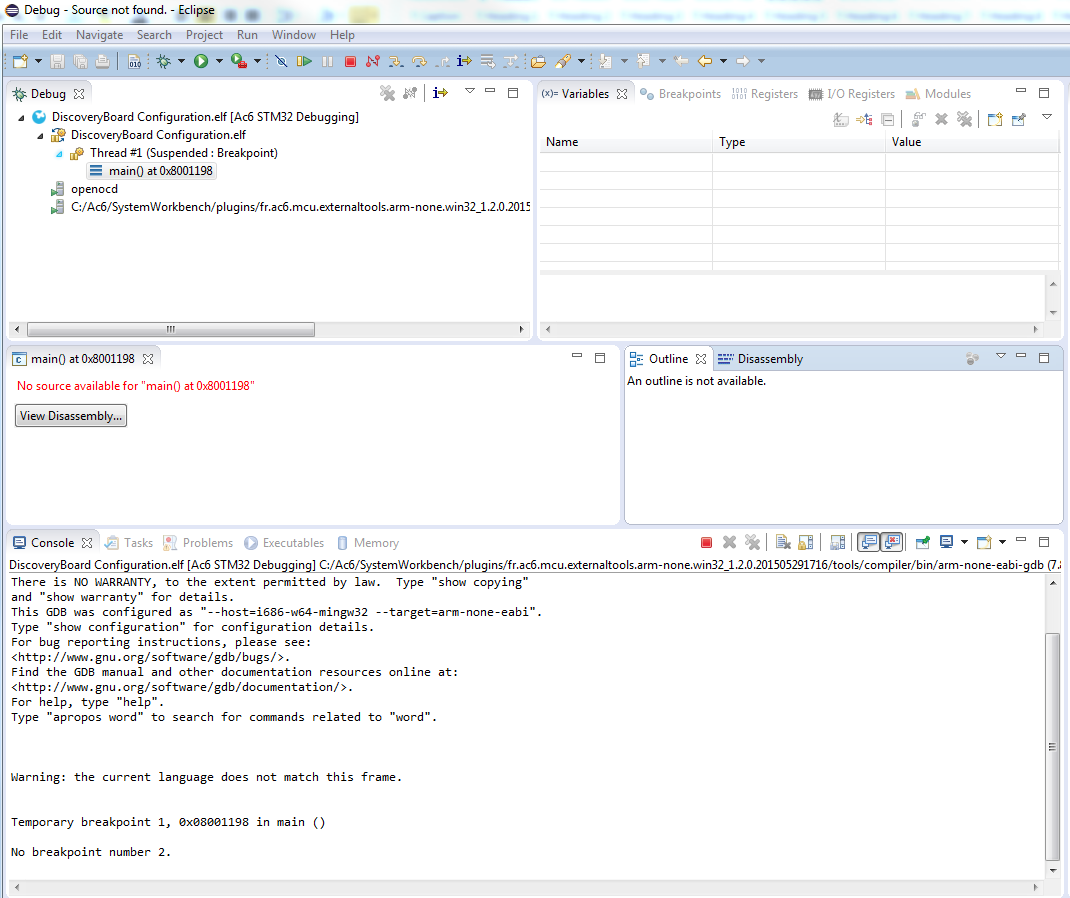Collapse Thread #1 tree node
The image size is (1070, 898).
(x=60, y=153)
